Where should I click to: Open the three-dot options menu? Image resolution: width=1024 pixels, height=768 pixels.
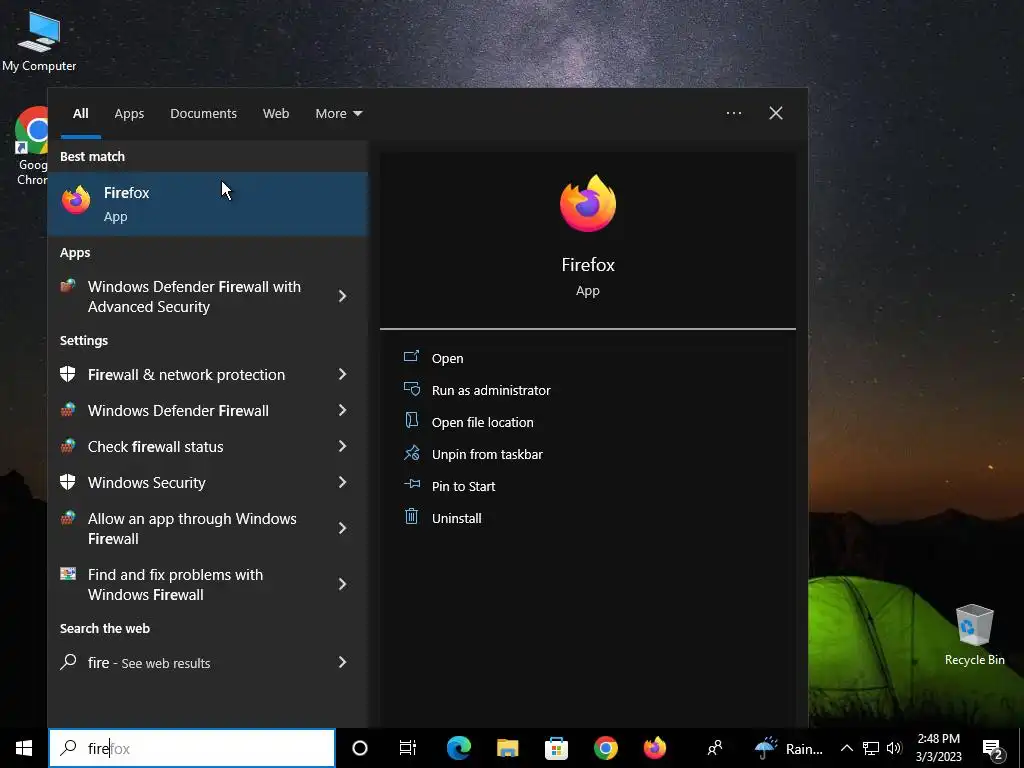click(734, 113)
